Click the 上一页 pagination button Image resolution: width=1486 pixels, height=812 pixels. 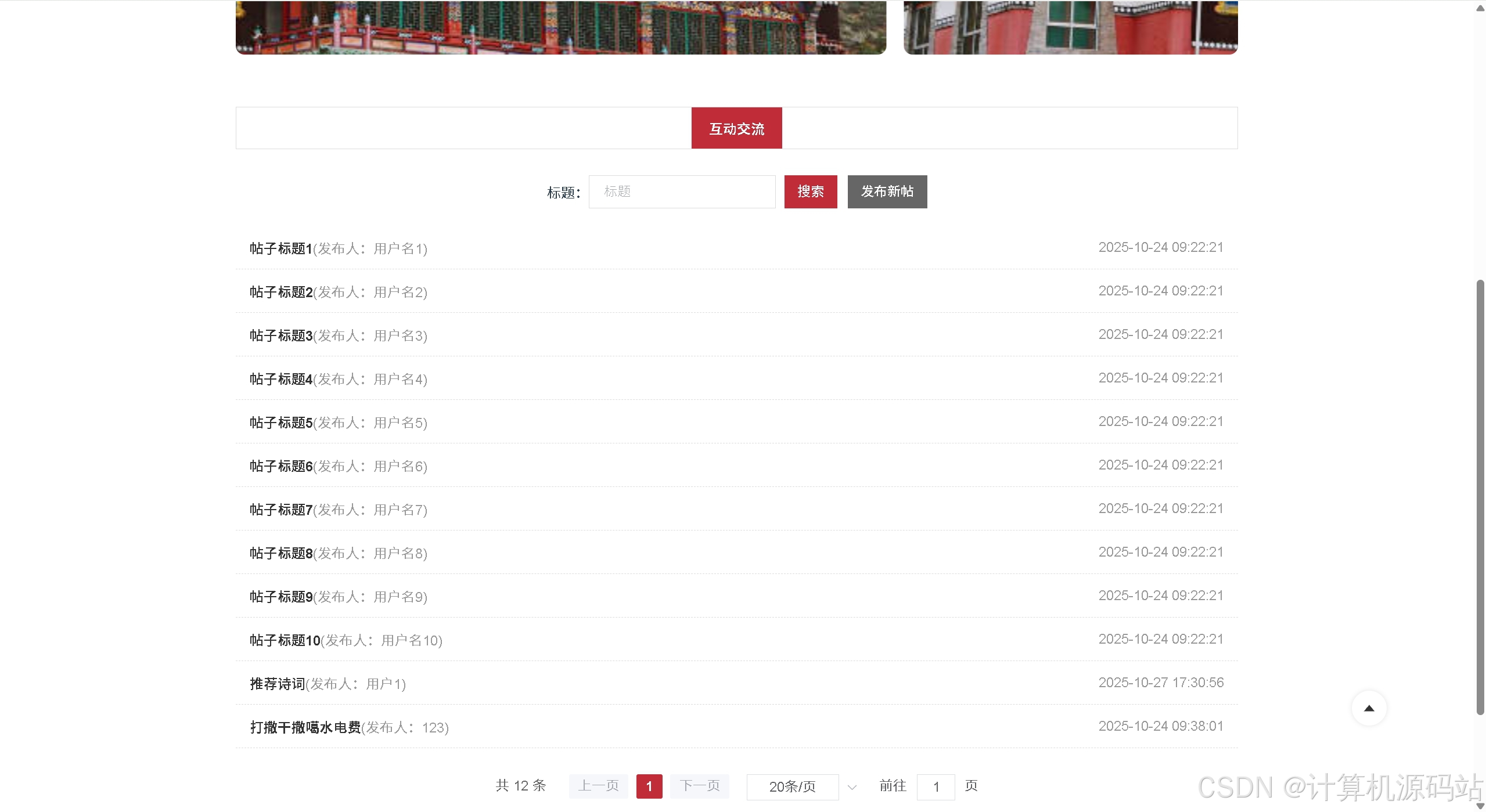tap(598, 786)
